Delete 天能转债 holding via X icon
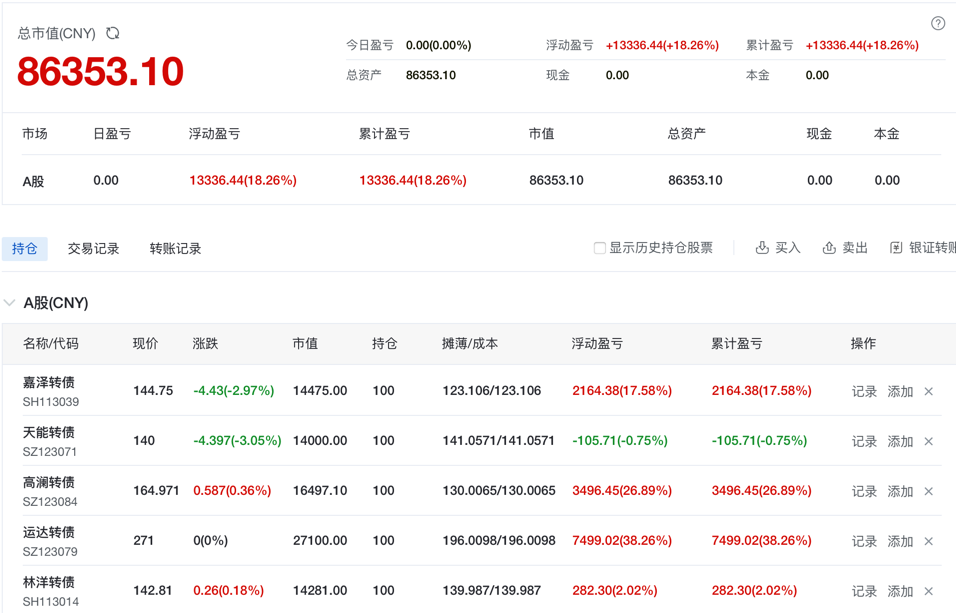The height and width of the screenshot is (613, 956). point(929,442)
